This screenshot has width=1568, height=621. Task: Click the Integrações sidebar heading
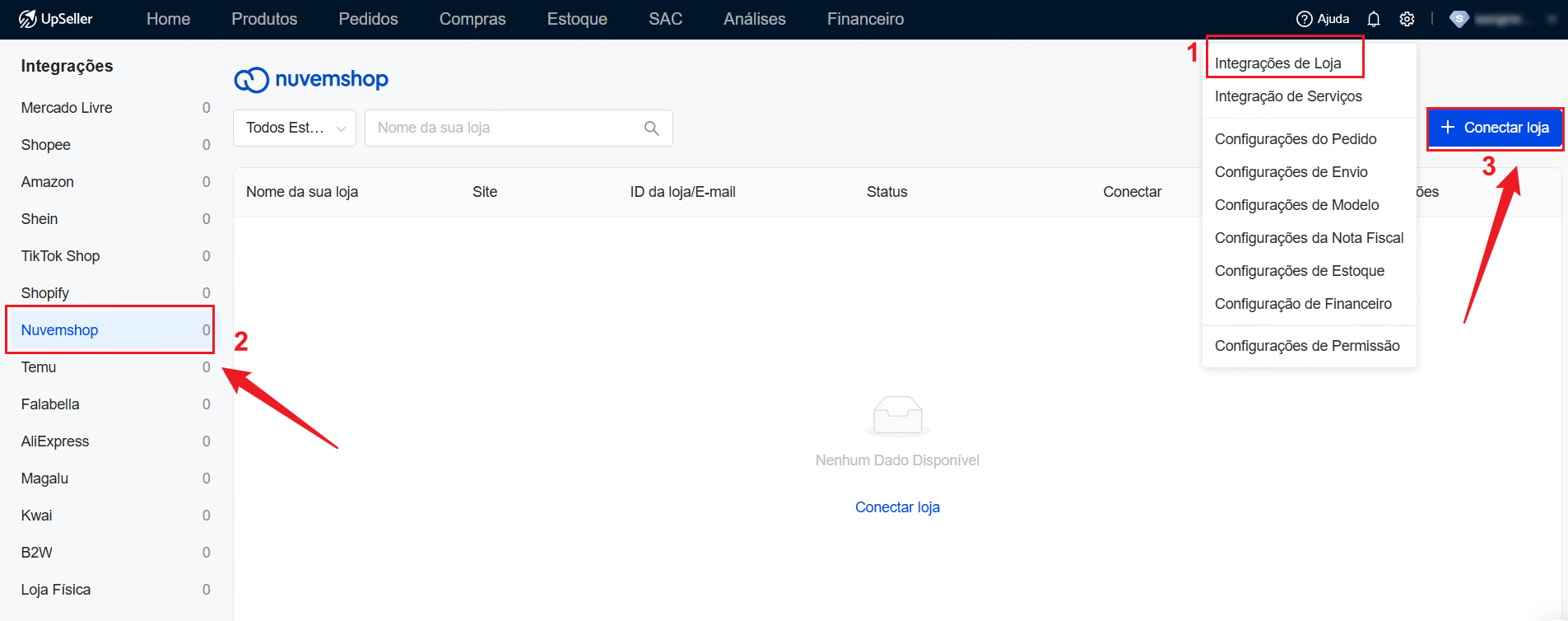(x=67, y=66)
